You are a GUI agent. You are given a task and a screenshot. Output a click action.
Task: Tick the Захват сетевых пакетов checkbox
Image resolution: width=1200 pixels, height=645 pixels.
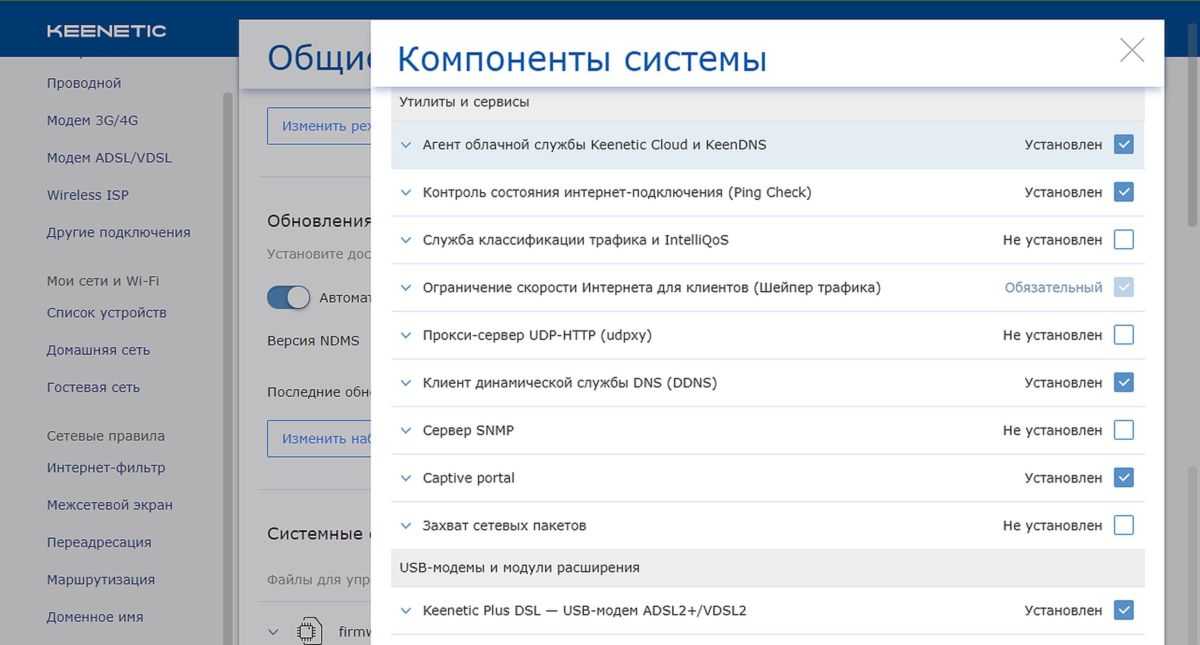point(1123,526)
